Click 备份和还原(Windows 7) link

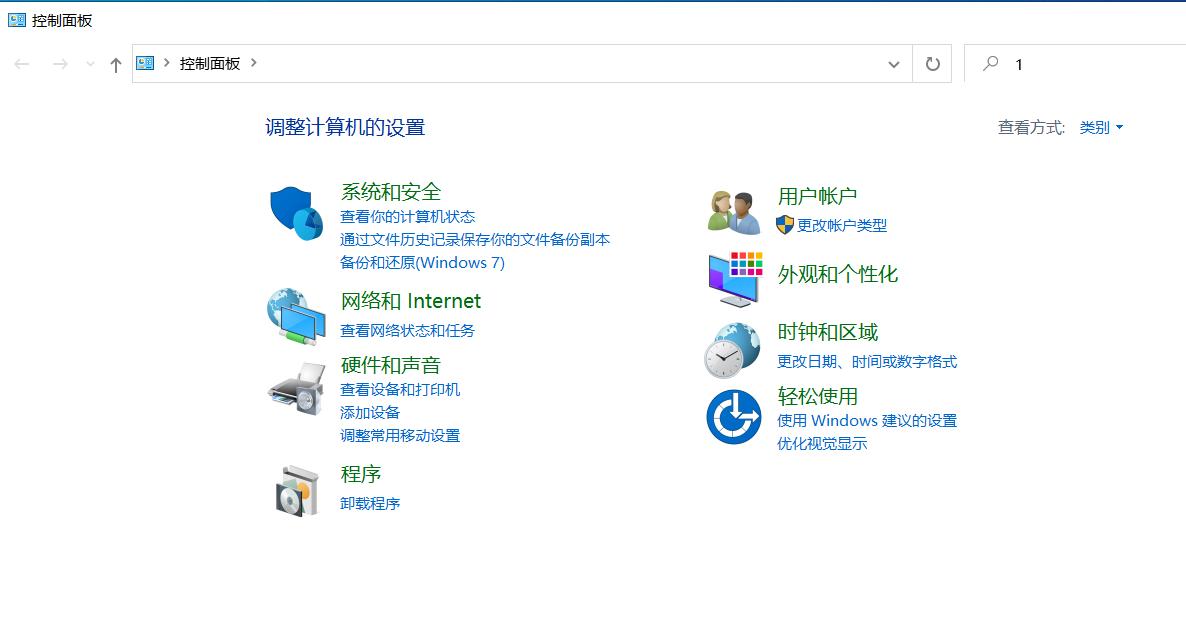click(x=421, y=263)
